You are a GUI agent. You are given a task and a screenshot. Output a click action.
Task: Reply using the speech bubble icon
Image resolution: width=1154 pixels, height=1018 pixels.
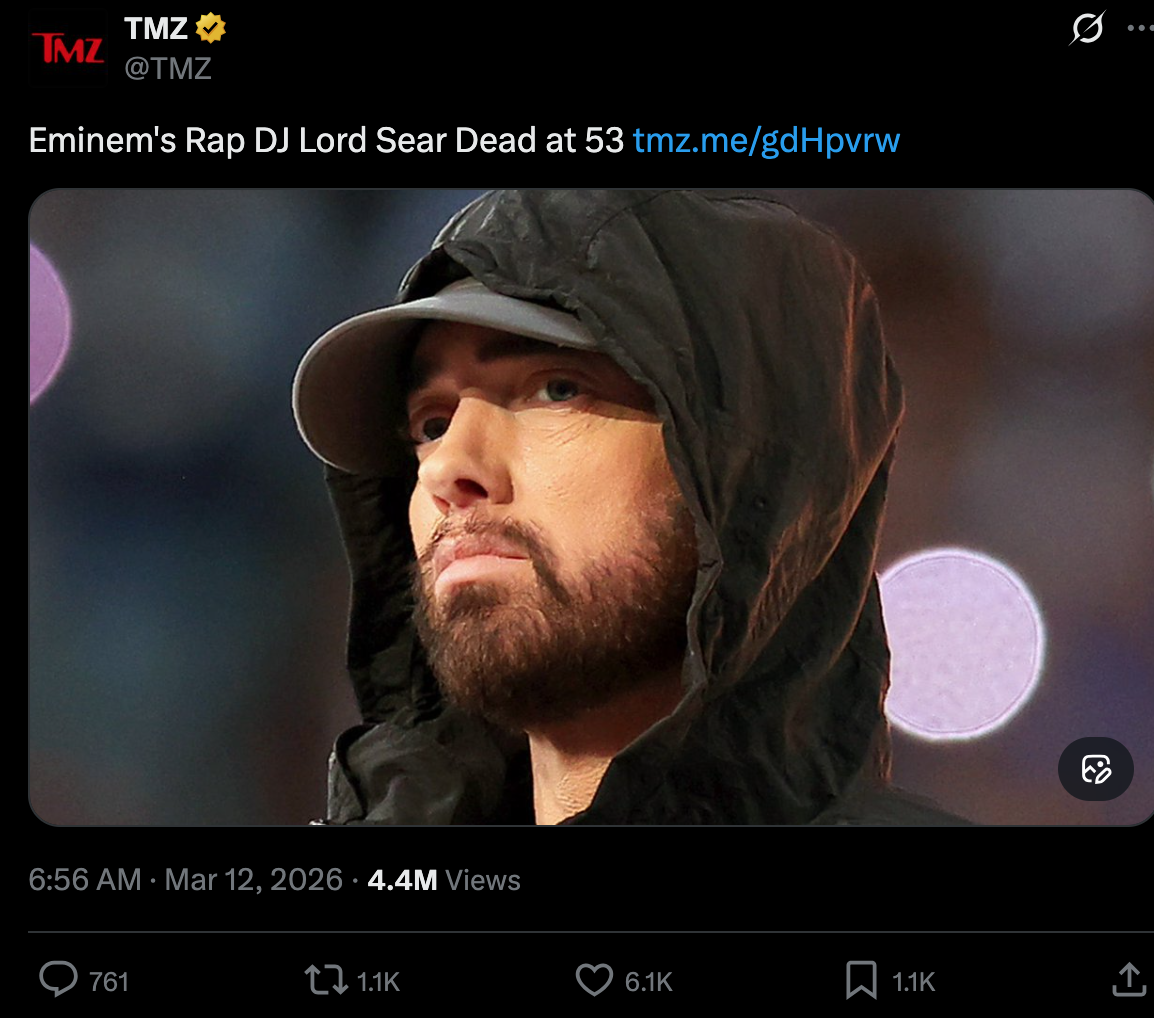click(x=58, y=980)
